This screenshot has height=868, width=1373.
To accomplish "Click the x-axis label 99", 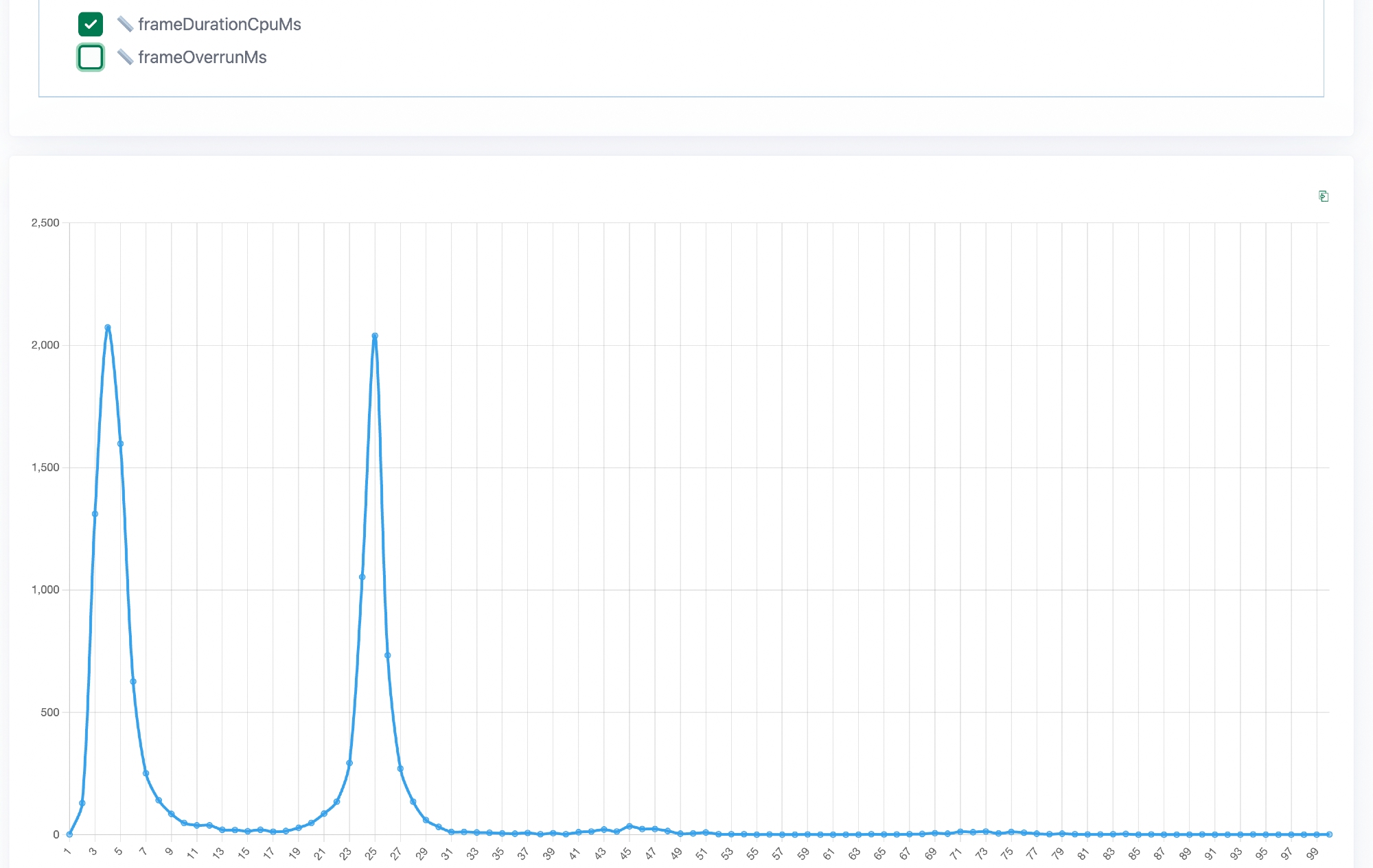I will (x=1313, y=854).
